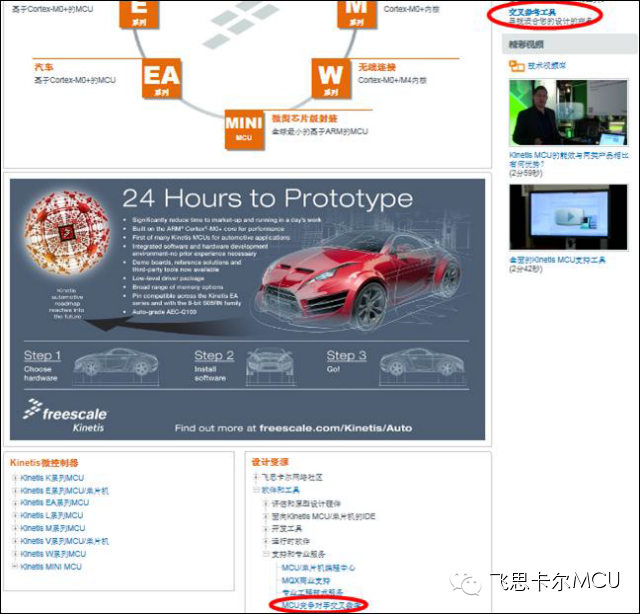640x614 pixels.
Task: Expand the Kinetis K系列MCU tree node
Action: [x=15, y=478]
